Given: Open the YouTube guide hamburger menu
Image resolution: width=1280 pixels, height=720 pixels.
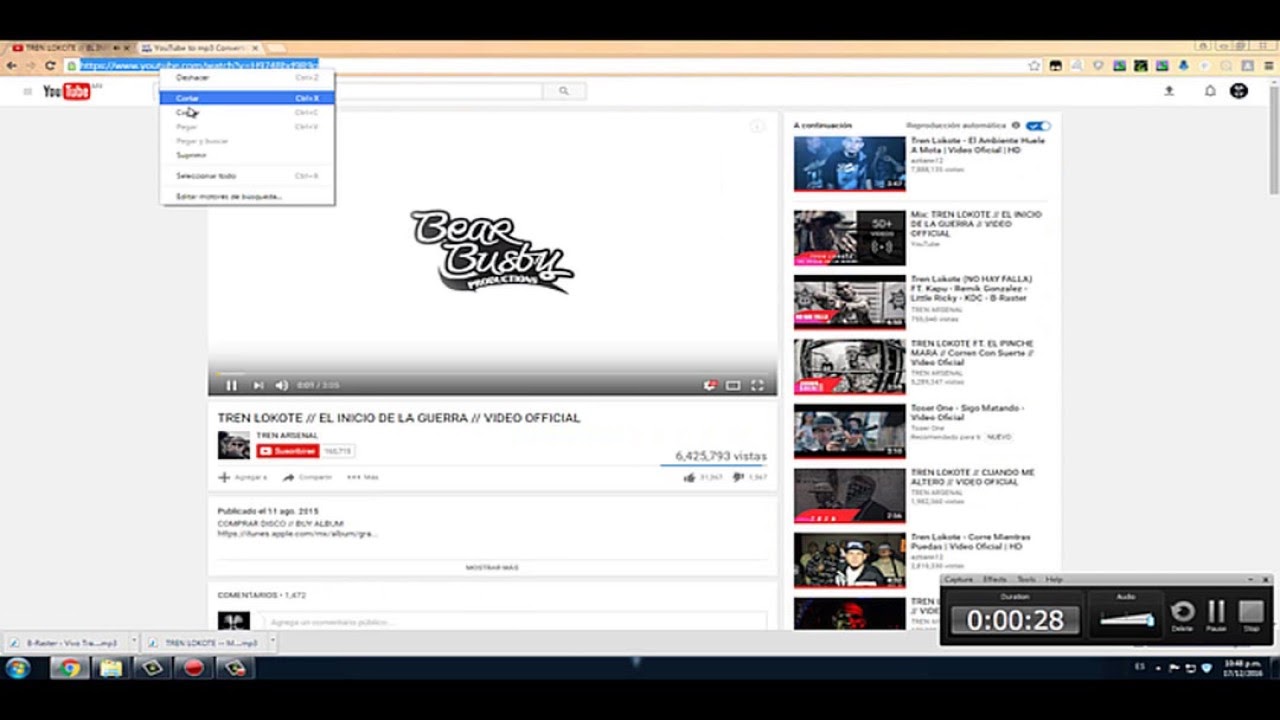Looking at the screenshot, I should pyautogui.click(x=27, y=91).
